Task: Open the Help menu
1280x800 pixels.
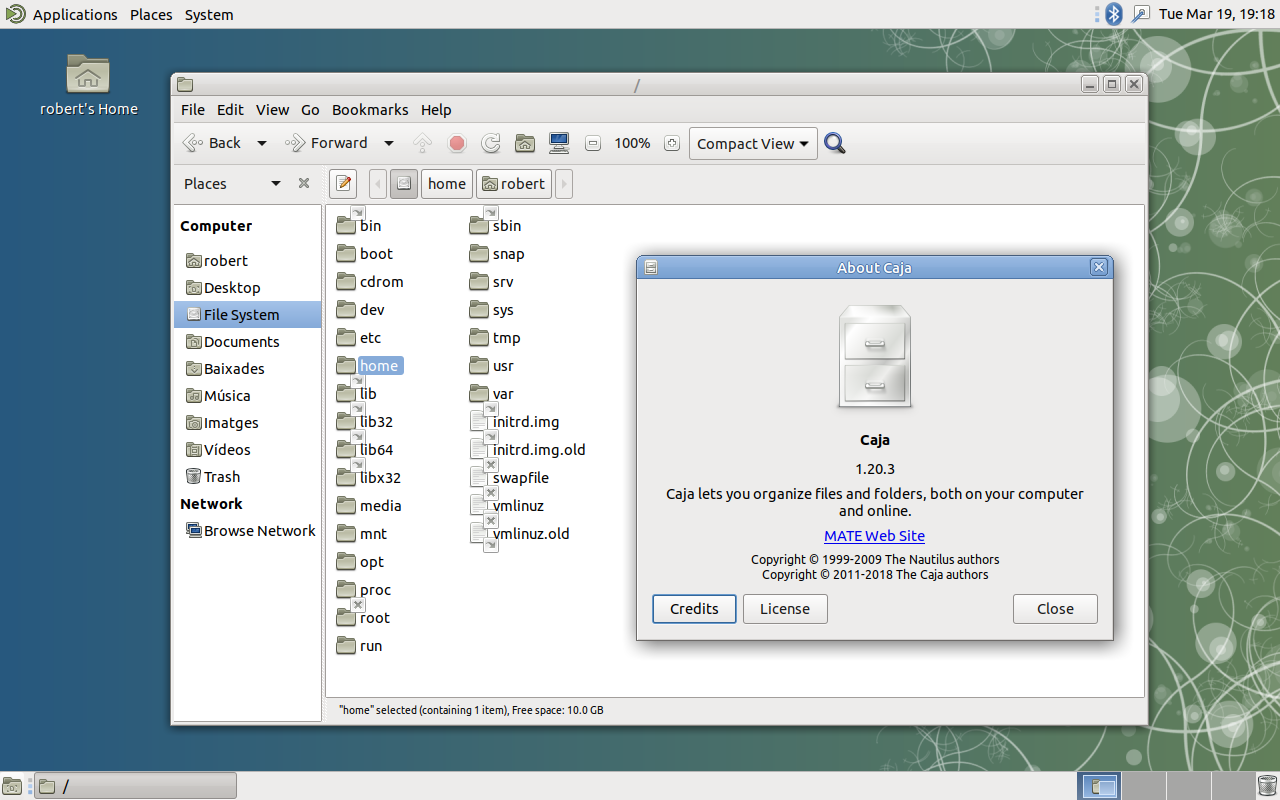Action: pos(436,110)
